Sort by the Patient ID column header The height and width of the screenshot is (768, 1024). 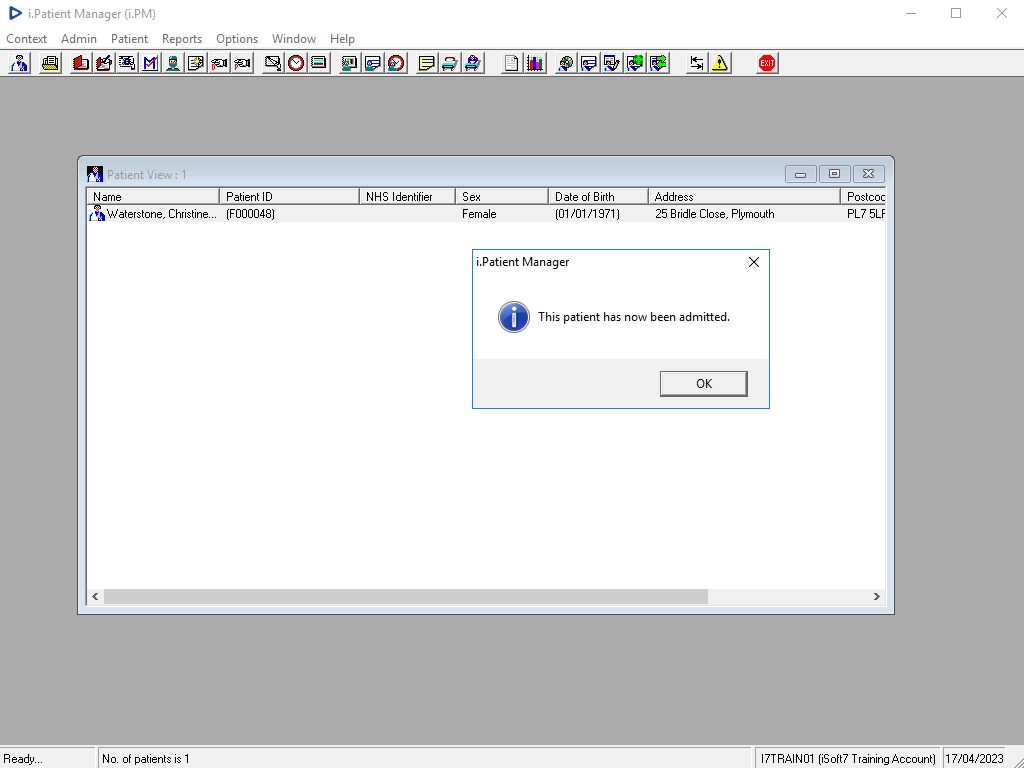[289, 197]
